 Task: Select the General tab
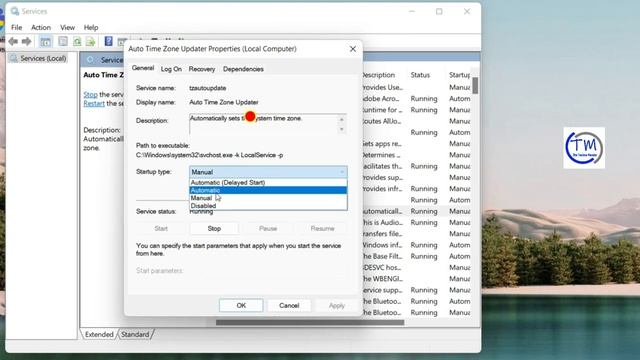143,68
